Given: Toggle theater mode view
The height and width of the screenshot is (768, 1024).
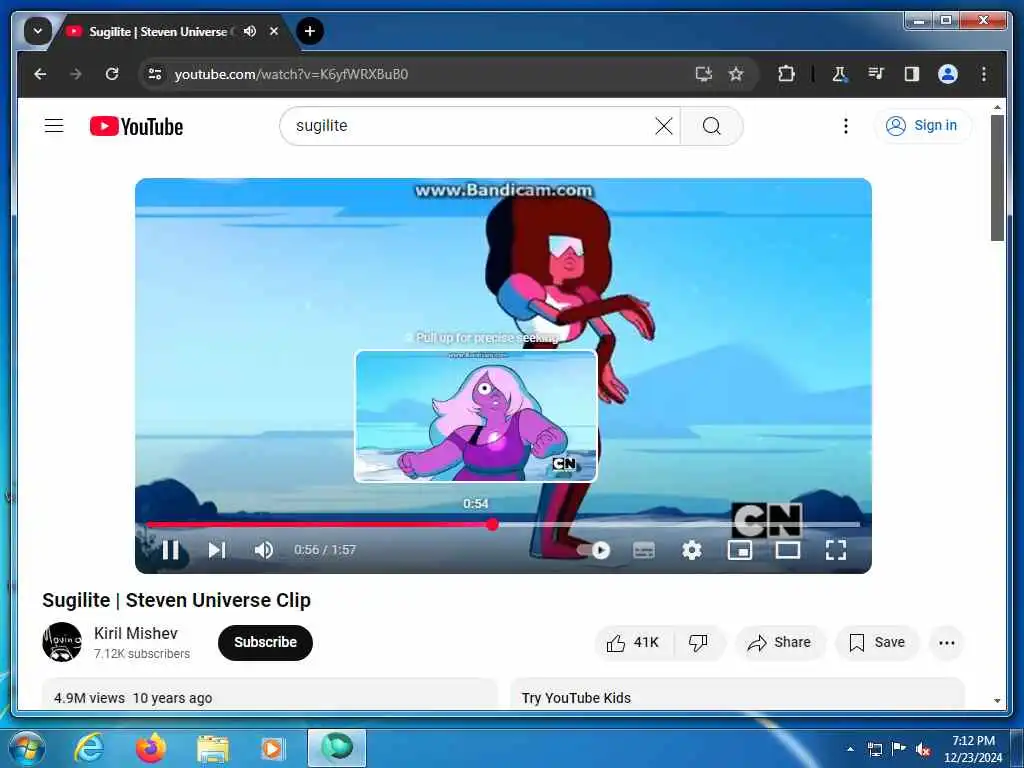Looking at the screenshot, I should pyautogui.click(x=788, y=550).
